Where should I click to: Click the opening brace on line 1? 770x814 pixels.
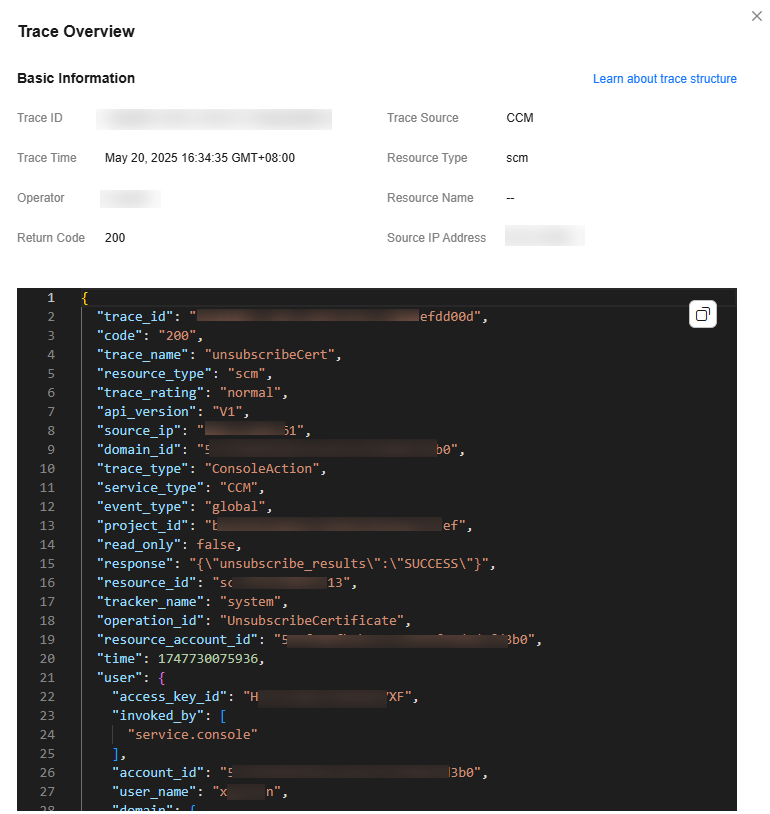pyautogui.click(x=85, y=298)
